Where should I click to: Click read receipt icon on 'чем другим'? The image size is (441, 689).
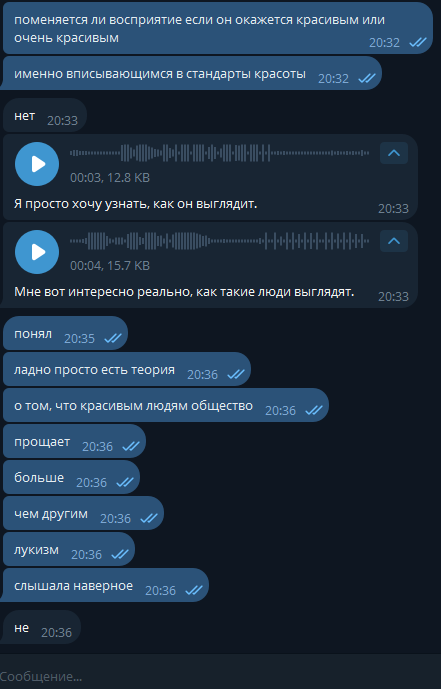click(148, 519)
